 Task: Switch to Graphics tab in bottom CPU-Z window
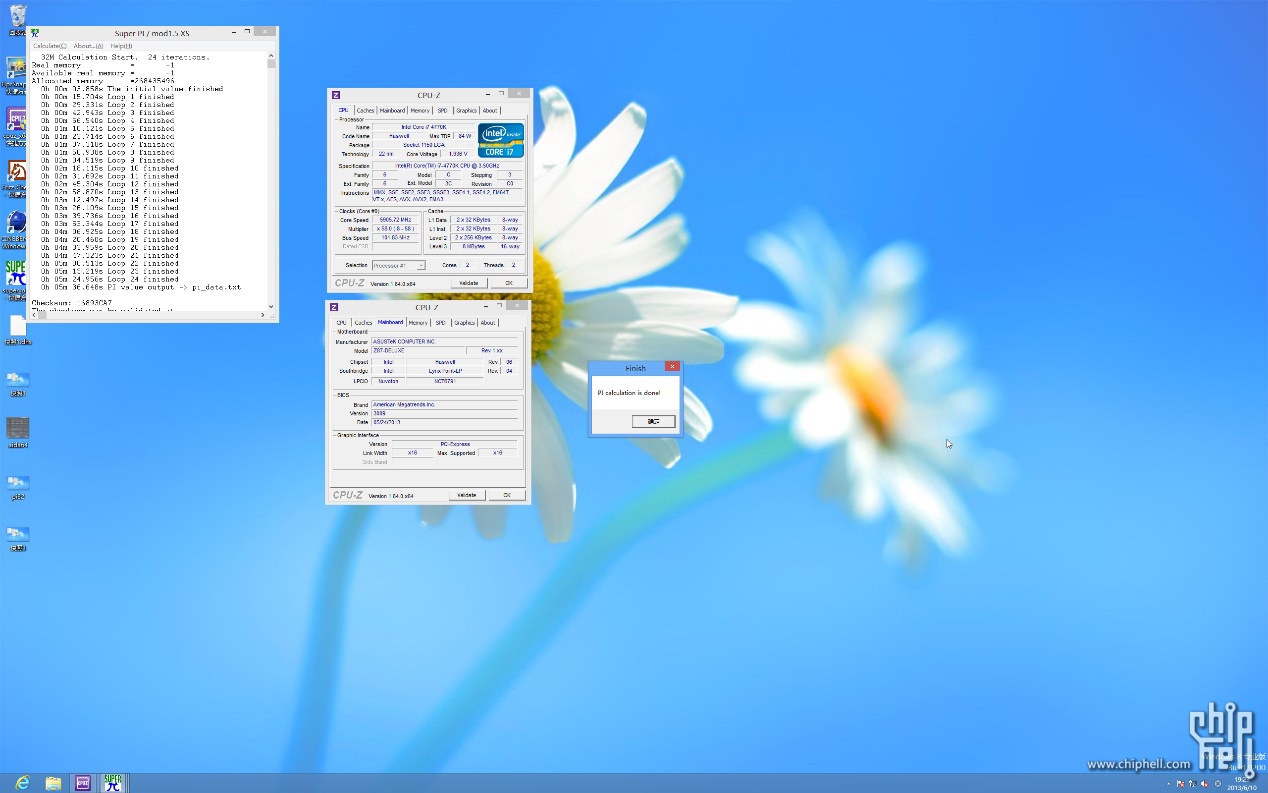tap(464, 323)
